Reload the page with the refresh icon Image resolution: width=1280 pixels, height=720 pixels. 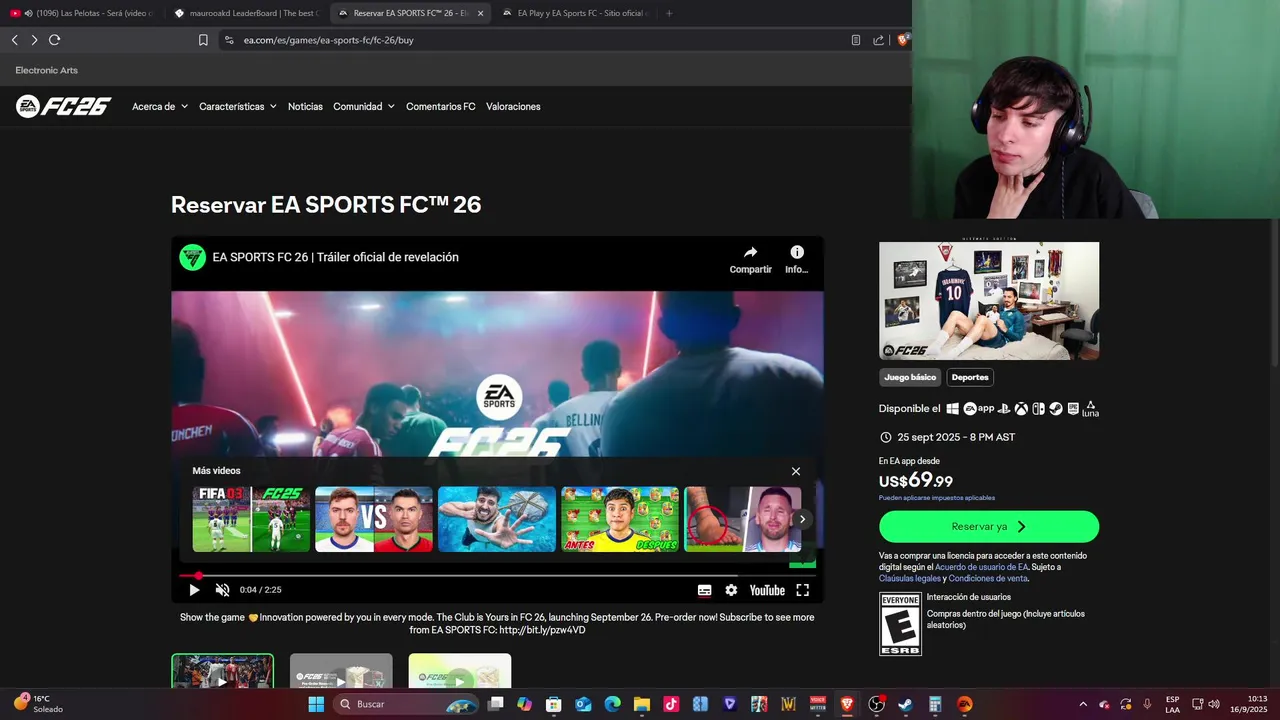click(x=54, y=40)
